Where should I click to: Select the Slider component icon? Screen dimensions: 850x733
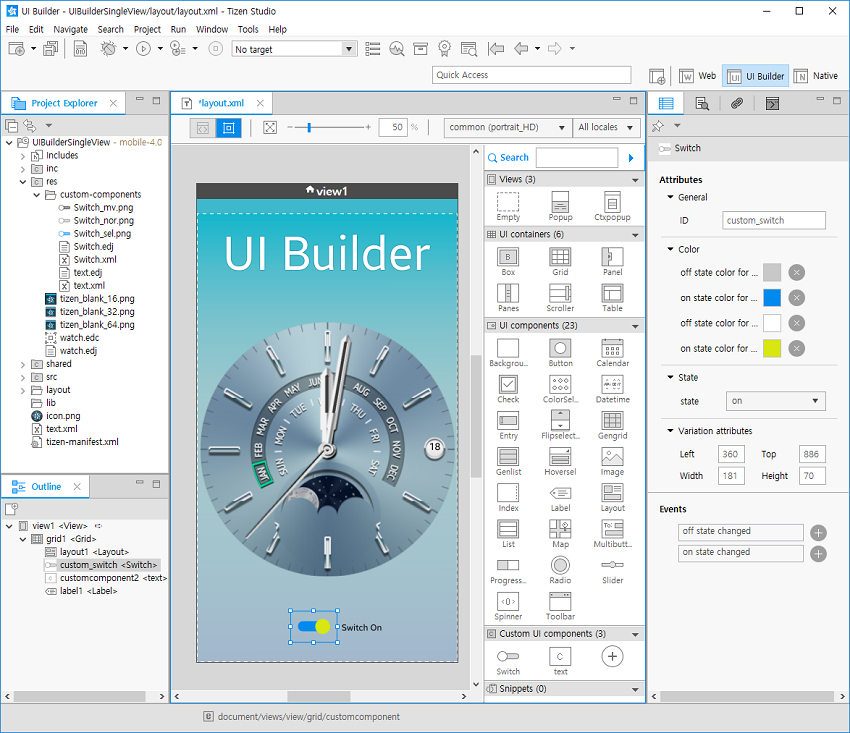(x=611, y=563)
